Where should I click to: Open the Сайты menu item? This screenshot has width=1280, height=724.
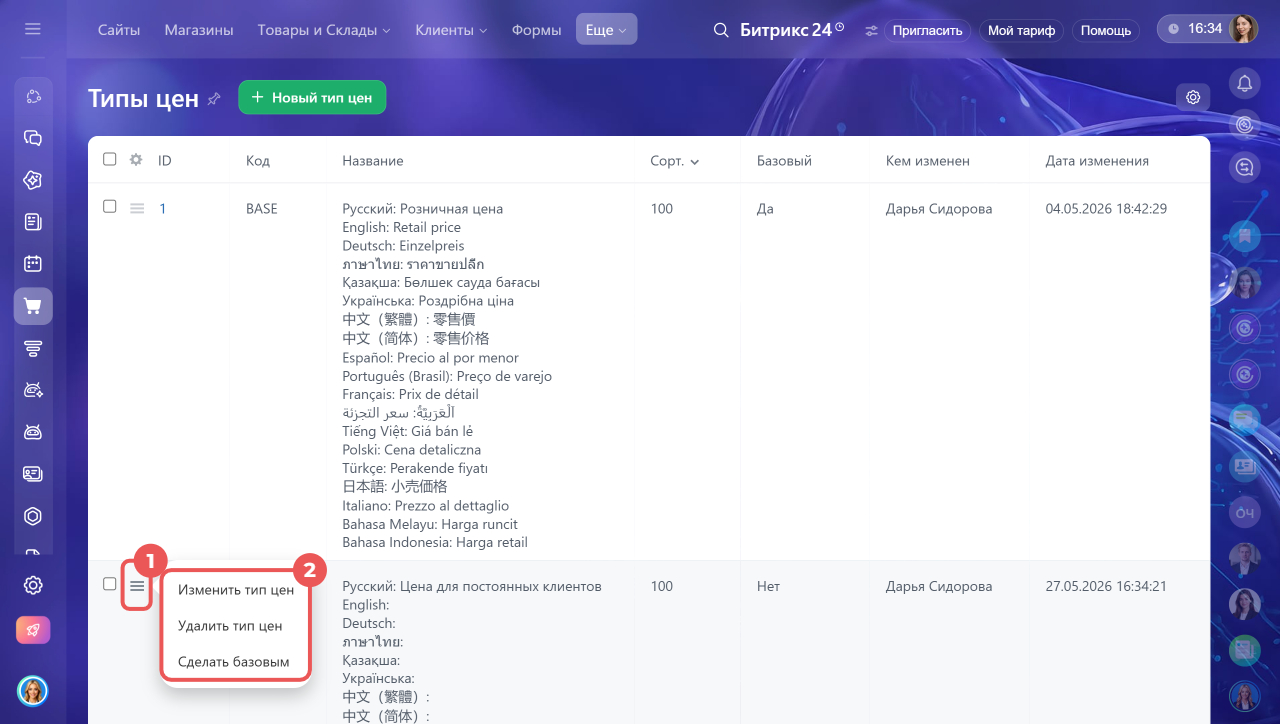(x=119, y=30)
